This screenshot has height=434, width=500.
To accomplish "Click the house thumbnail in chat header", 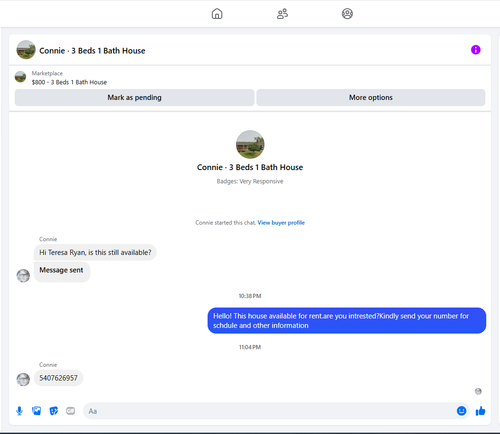I will (x=26, y=50).
